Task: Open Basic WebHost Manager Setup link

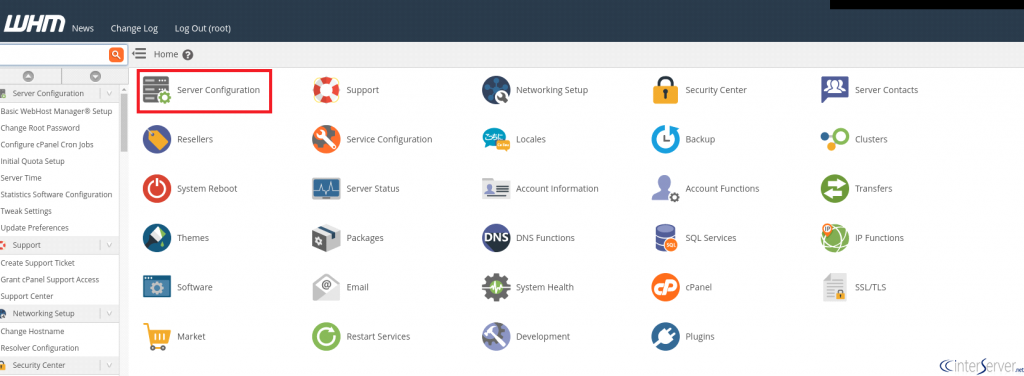Action: point(56,111)
